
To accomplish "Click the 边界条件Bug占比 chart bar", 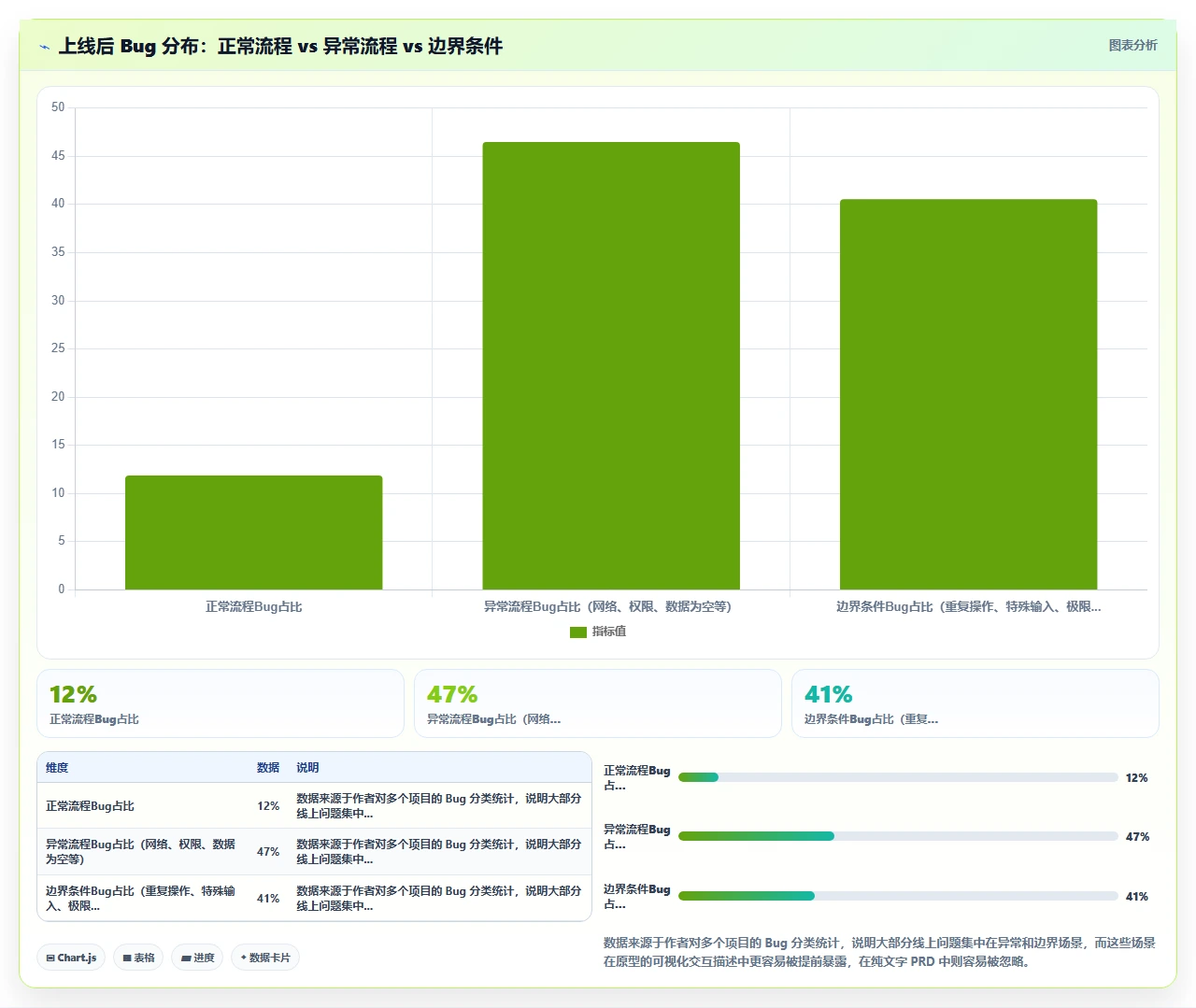I will coord(968,394).
